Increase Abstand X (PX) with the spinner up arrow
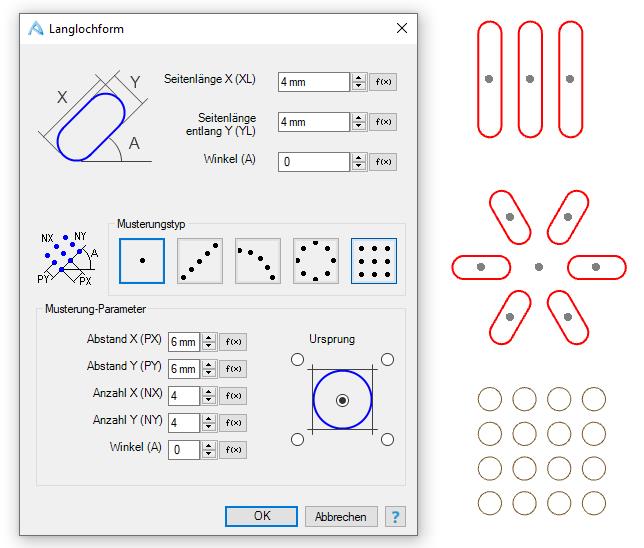Image resolution: width=644 pixels, height=548 pixels. (x=209, y=338)
